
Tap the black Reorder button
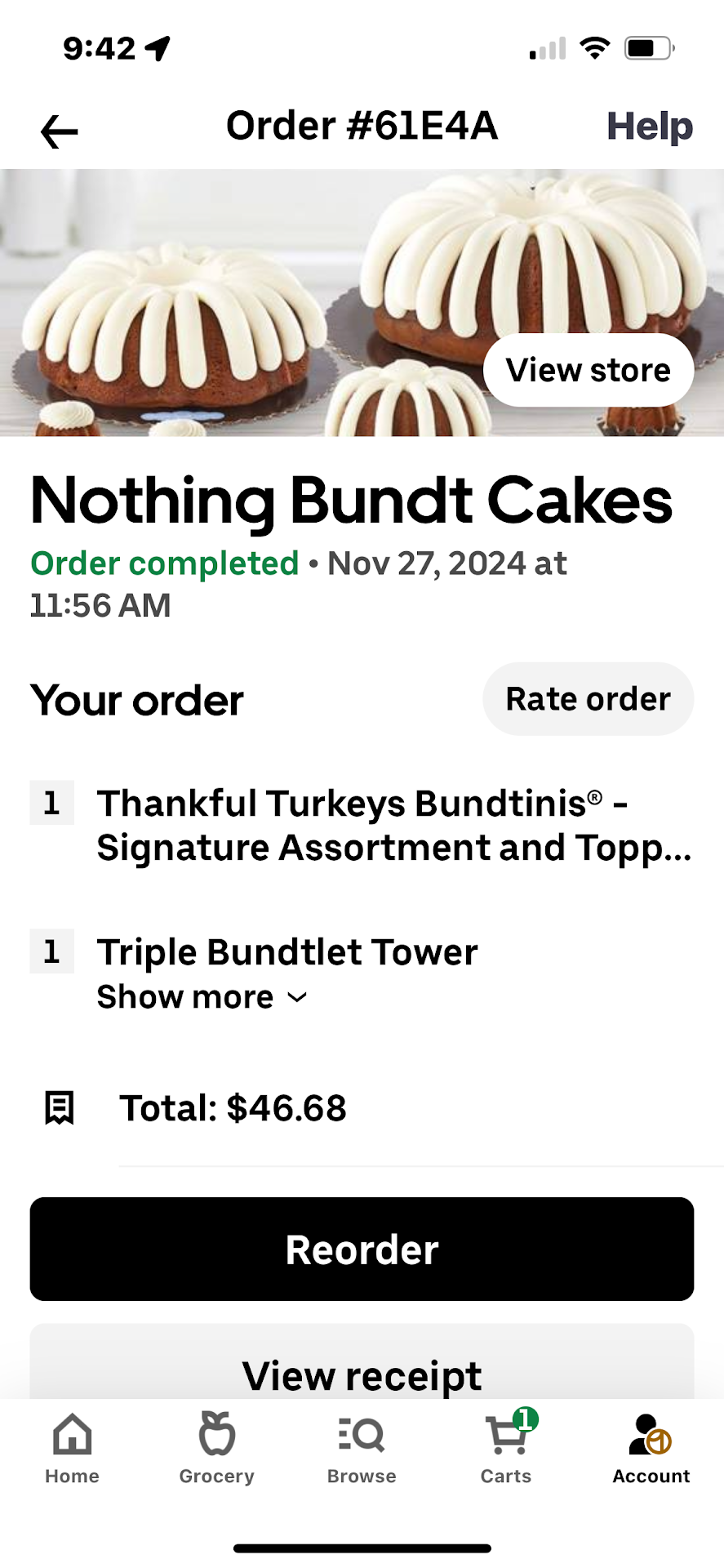362,1249
